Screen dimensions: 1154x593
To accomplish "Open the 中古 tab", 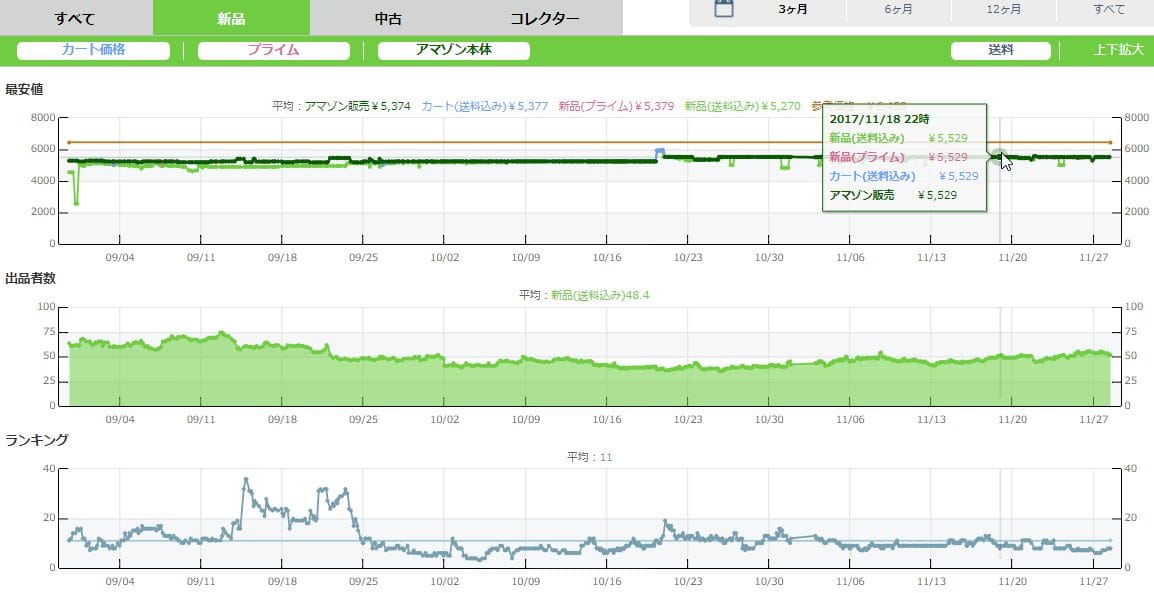I will [x=388, y=18].
